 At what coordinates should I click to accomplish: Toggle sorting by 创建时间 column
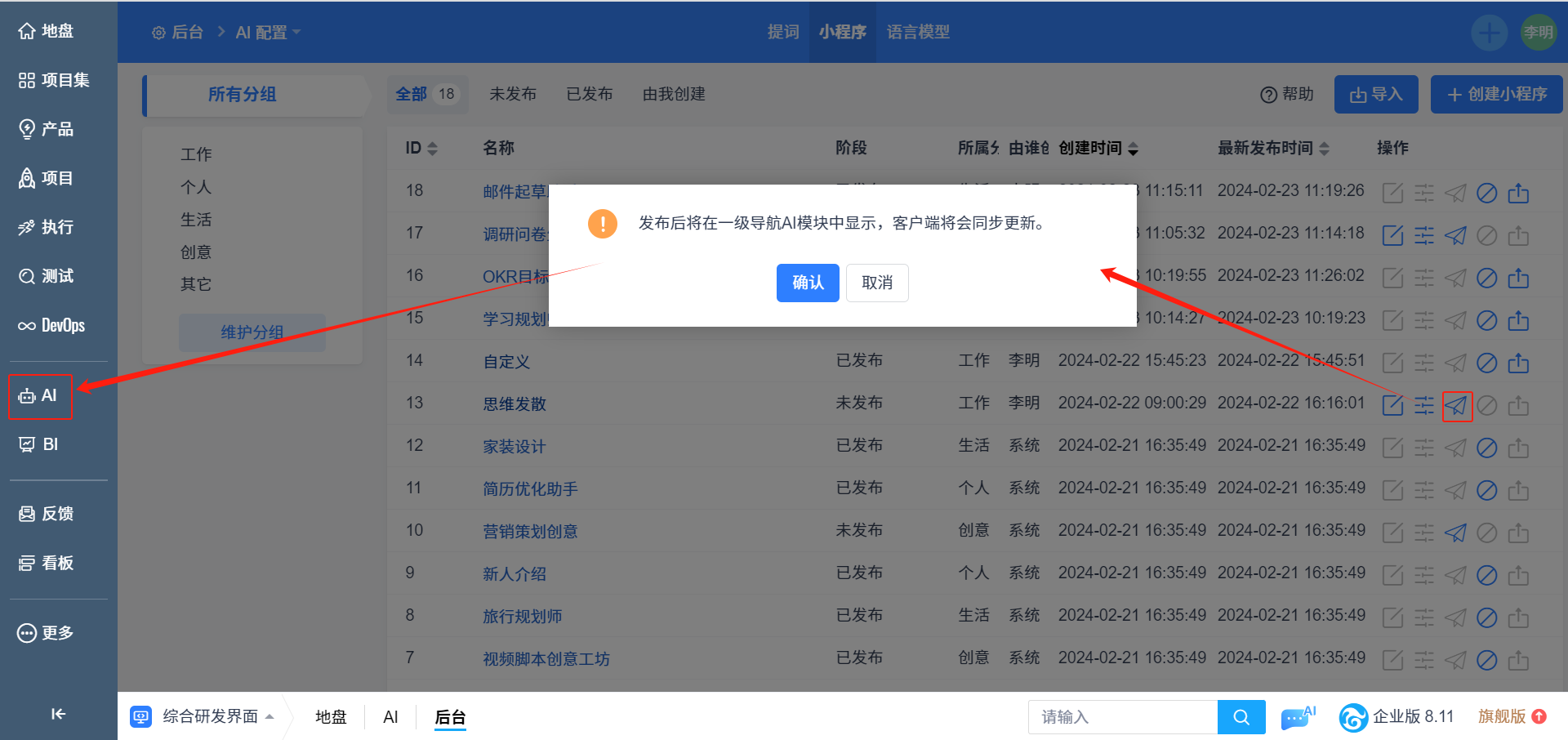(x=1098, y=148)
